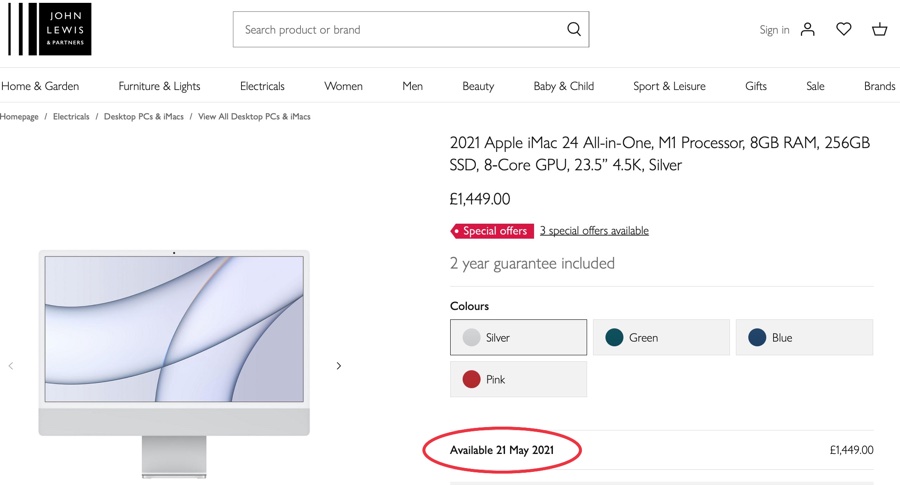Open the Sale menu item
The height and width of the screenshot is (485, 900).
click(815, 86)
